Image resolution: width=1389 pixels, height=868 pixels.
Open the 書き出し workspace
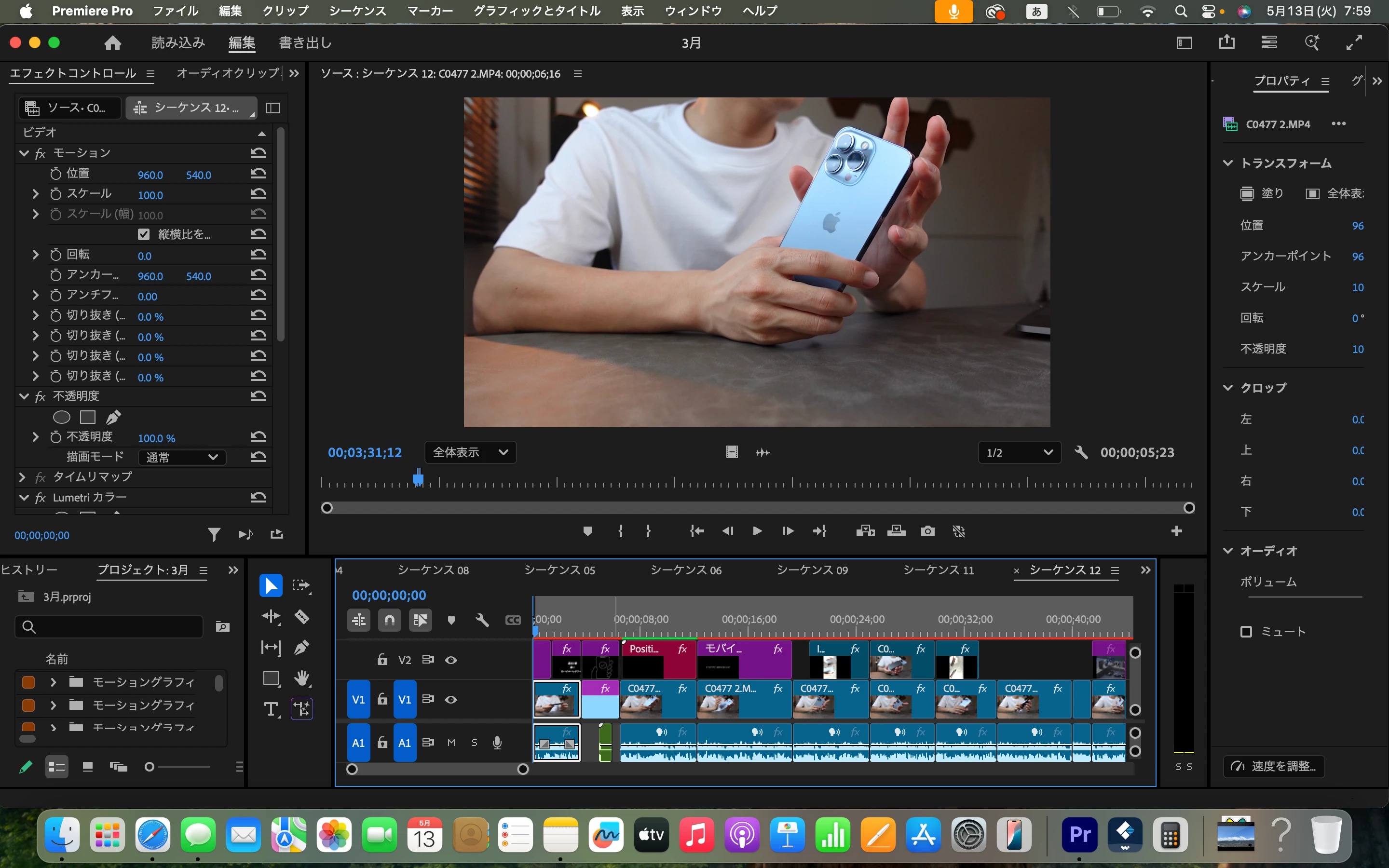(x=305, y=43)
